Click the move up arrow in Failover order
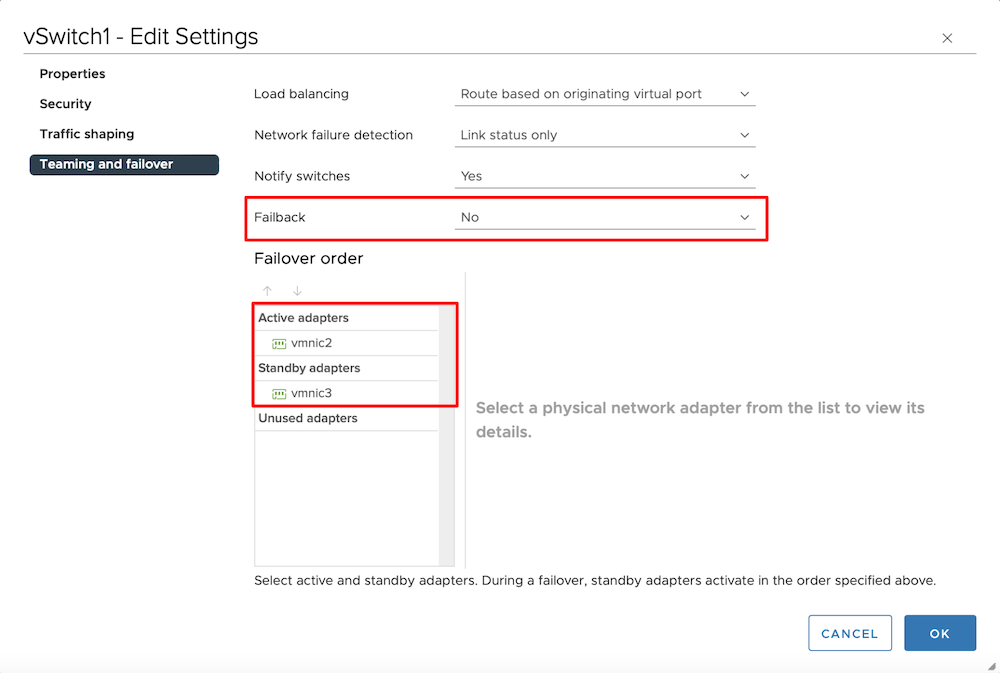Image resolution: width=1000 pixels, height=673 pixels. [x=267, y=291]
